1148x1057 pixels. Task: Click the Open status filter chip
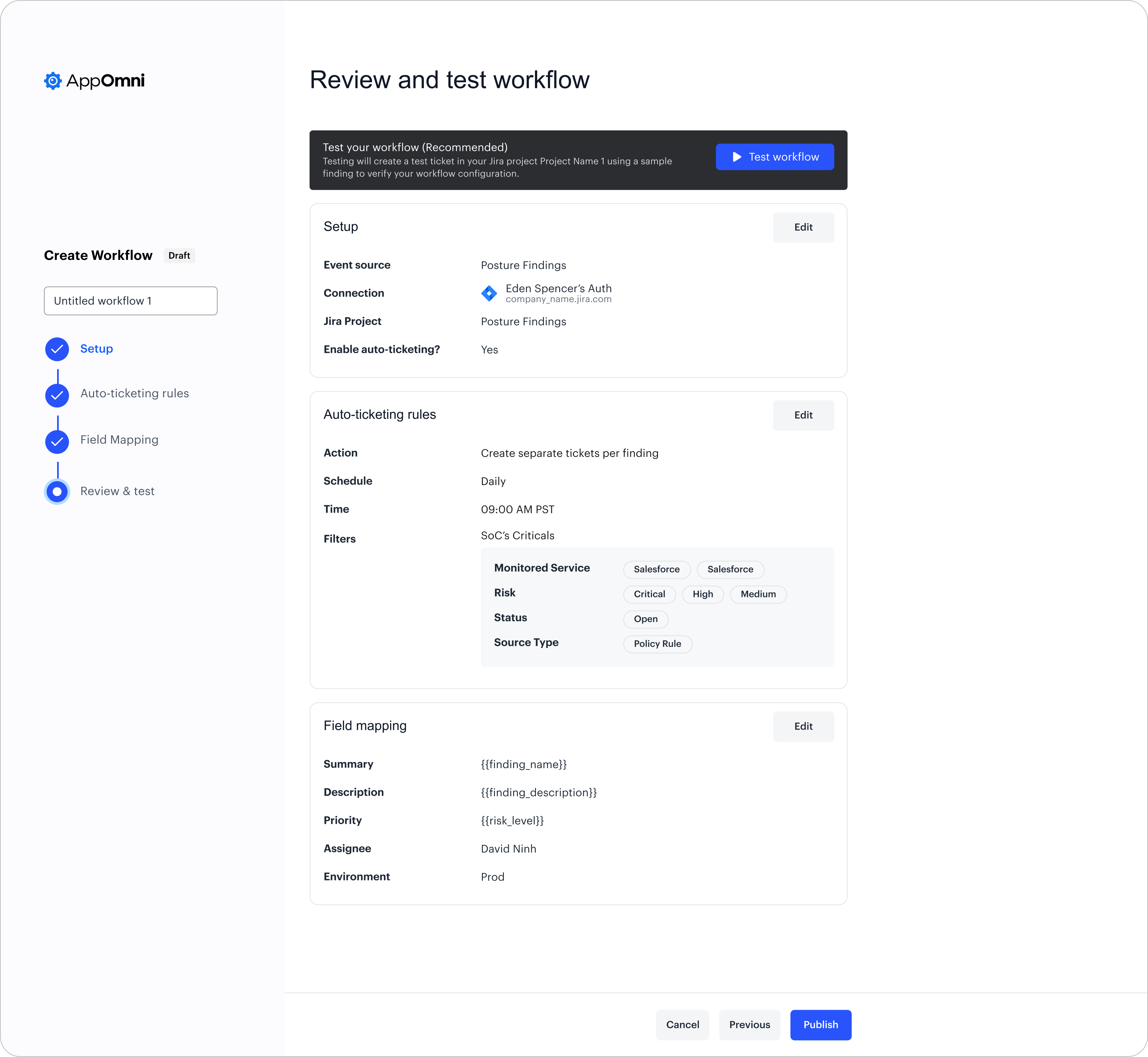point(645,619)
